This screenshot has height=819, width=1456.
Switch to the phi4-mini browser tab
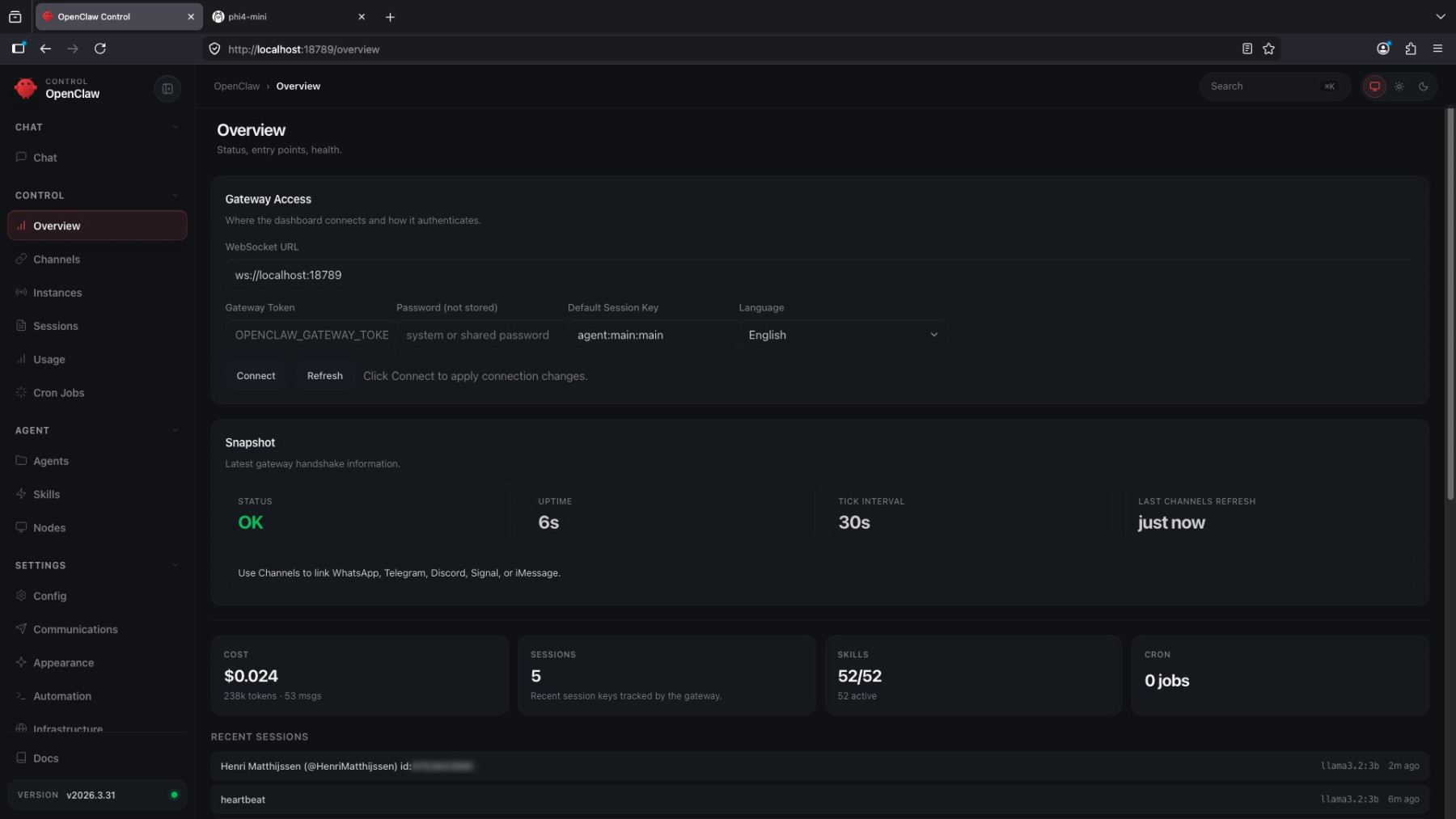[x=283, y=17]
